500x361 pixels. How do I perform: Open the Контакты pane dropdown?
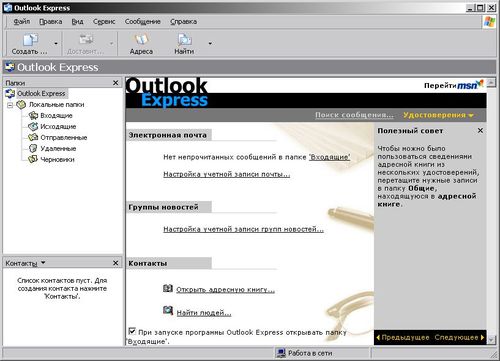pyautogui.click(x=43, y=263)
